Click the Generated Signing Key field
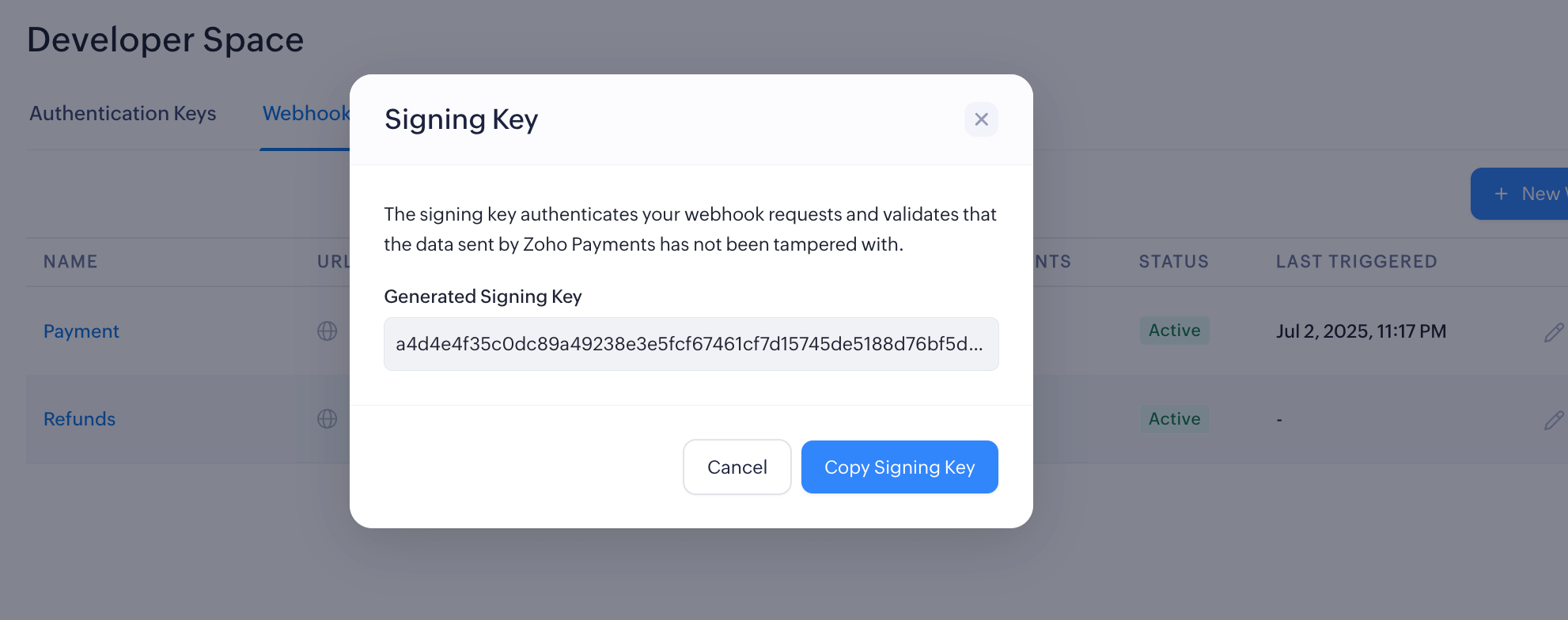 691,344
